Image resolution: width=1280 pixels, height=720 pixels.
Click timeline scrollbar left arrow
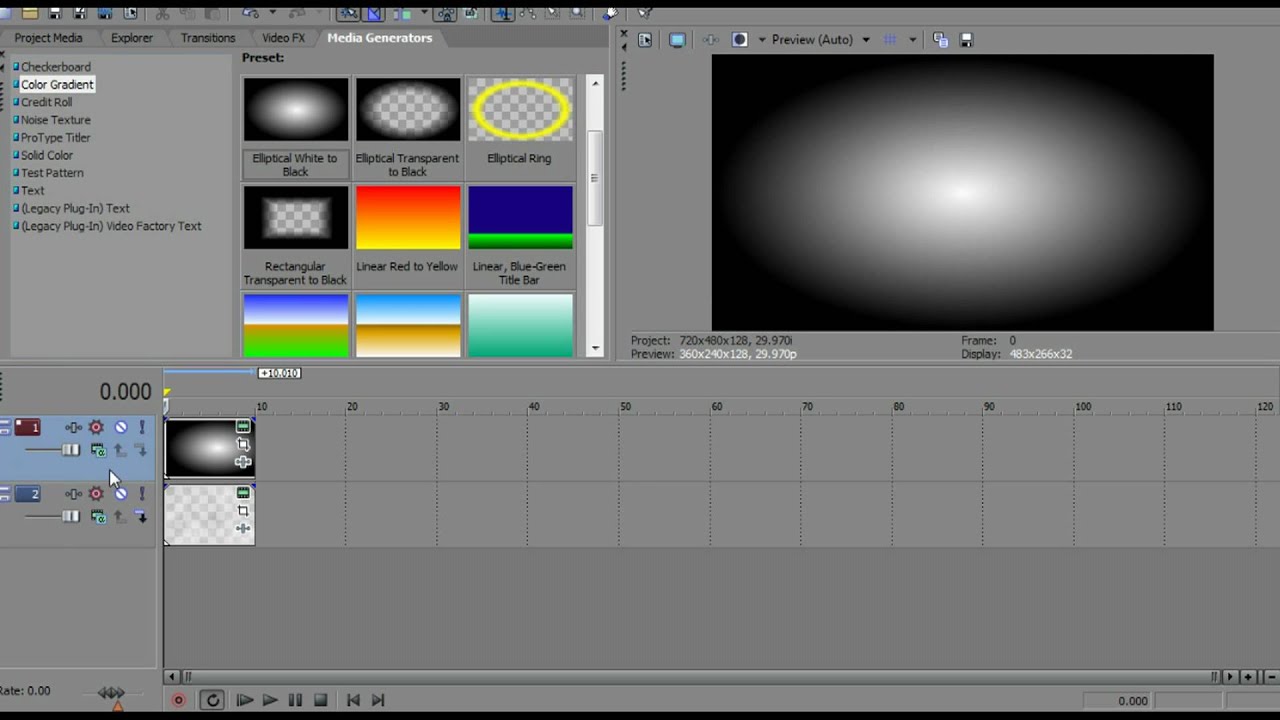point(171,677)
